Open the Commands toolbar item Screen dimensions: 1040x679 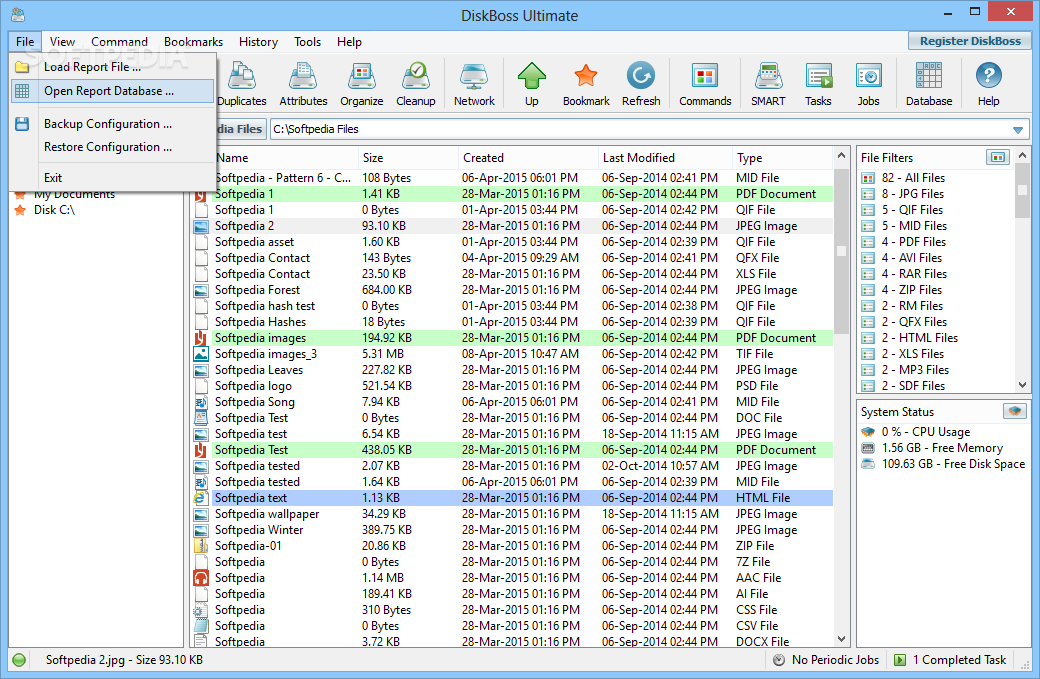pos(705,84)
